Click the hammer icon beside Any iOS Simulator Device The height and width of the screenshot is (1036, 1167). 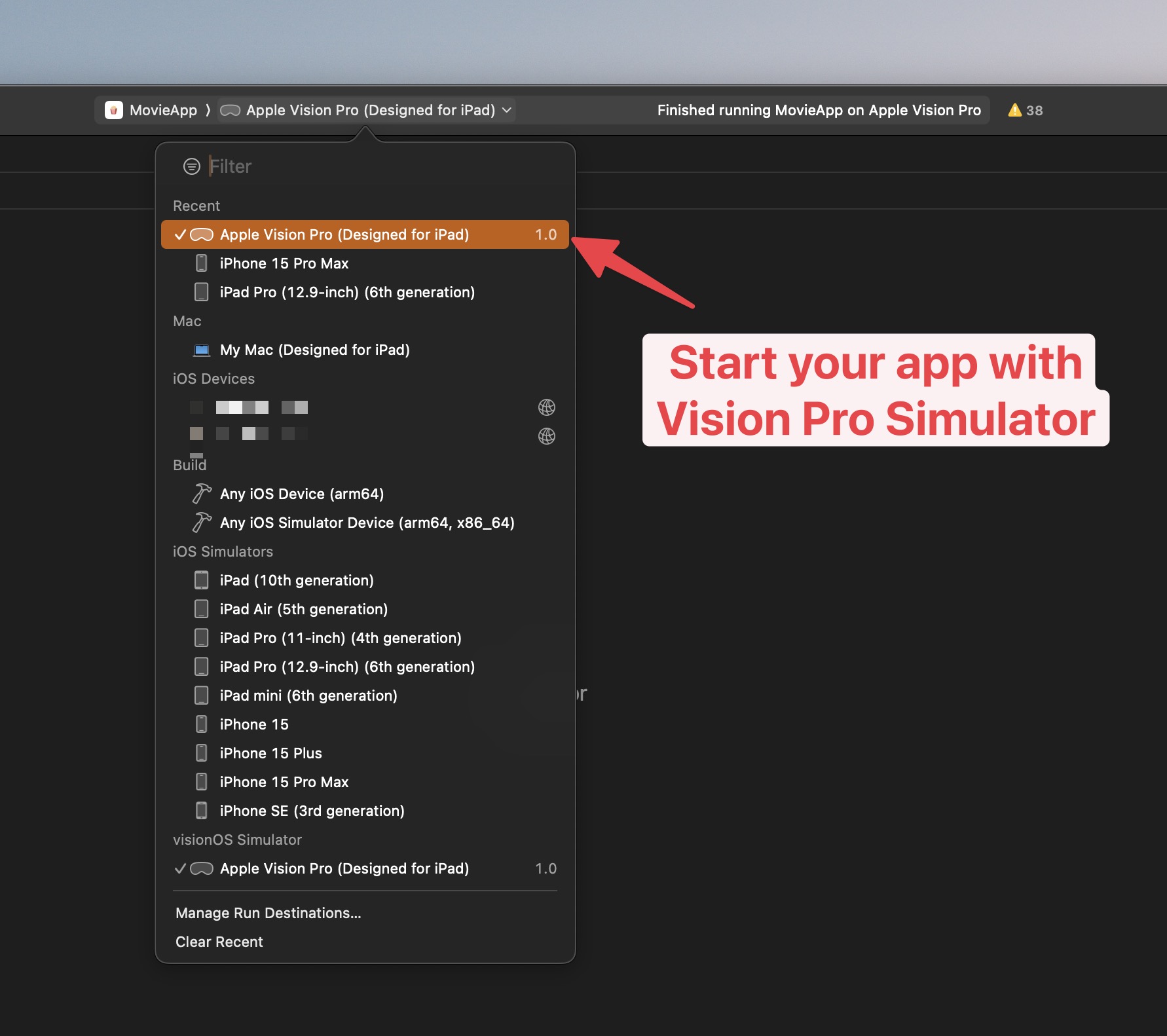202,522
